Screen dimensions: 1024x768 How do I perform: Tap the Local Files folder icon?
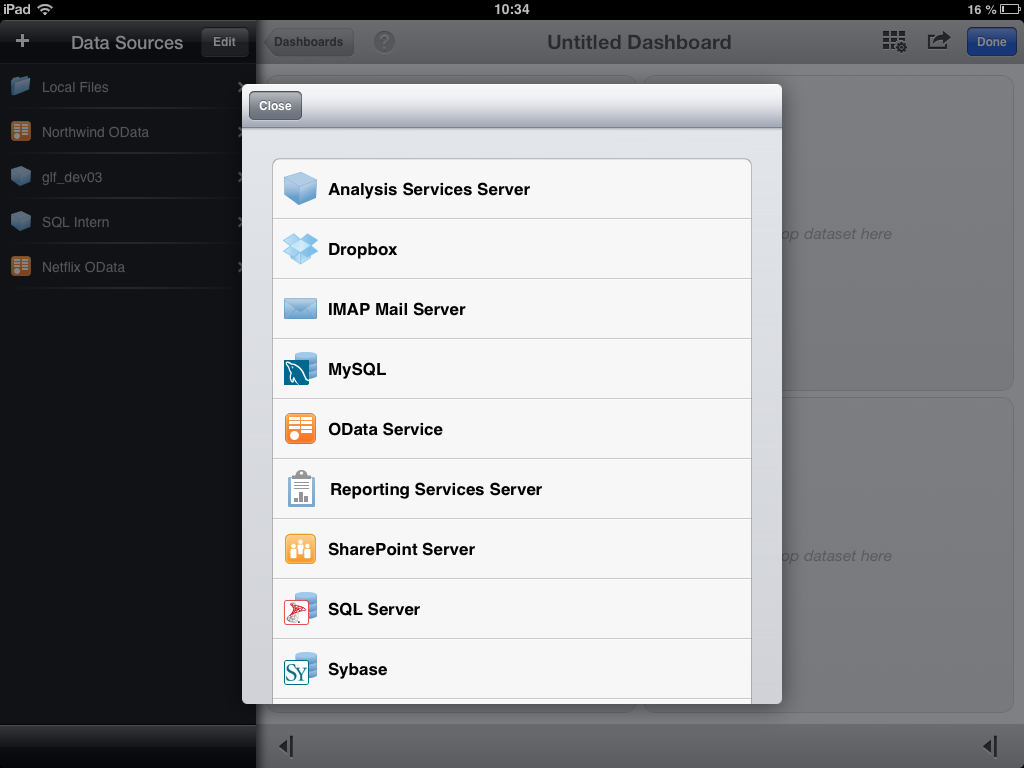(21, 86)
